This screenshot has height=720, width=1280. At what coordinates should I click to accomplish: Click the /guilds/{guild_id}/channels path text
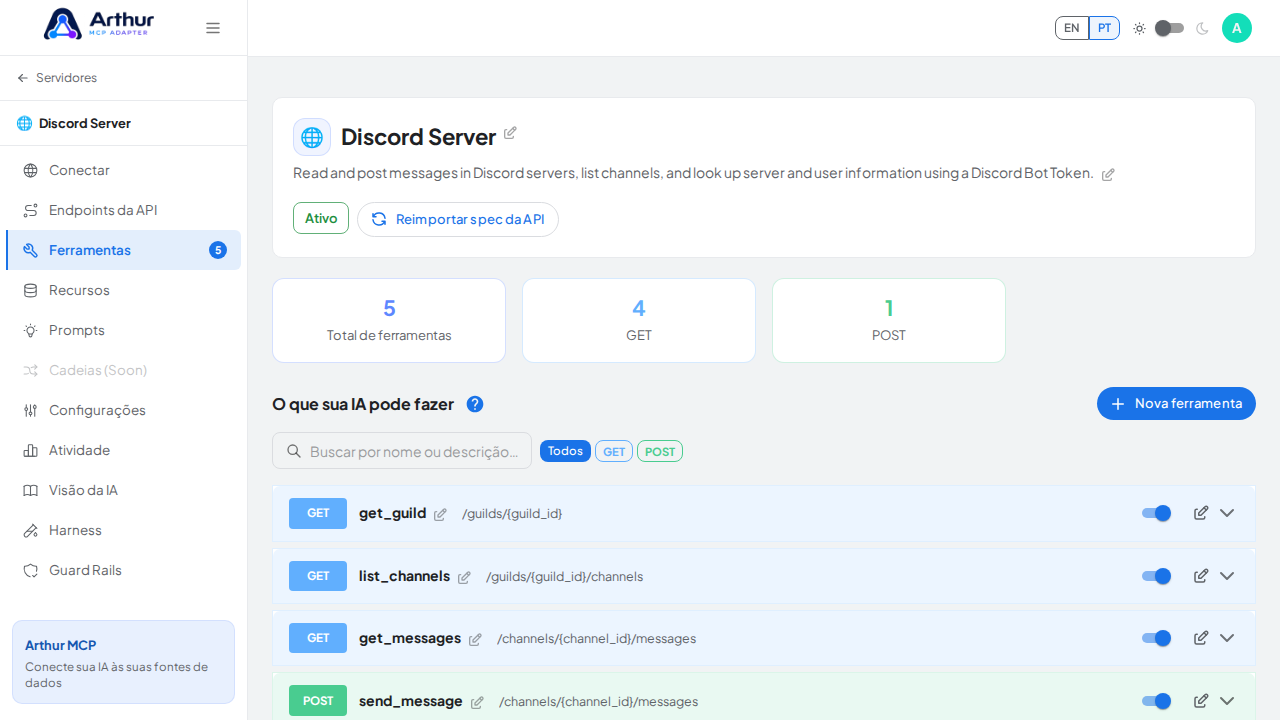(564, 577)
